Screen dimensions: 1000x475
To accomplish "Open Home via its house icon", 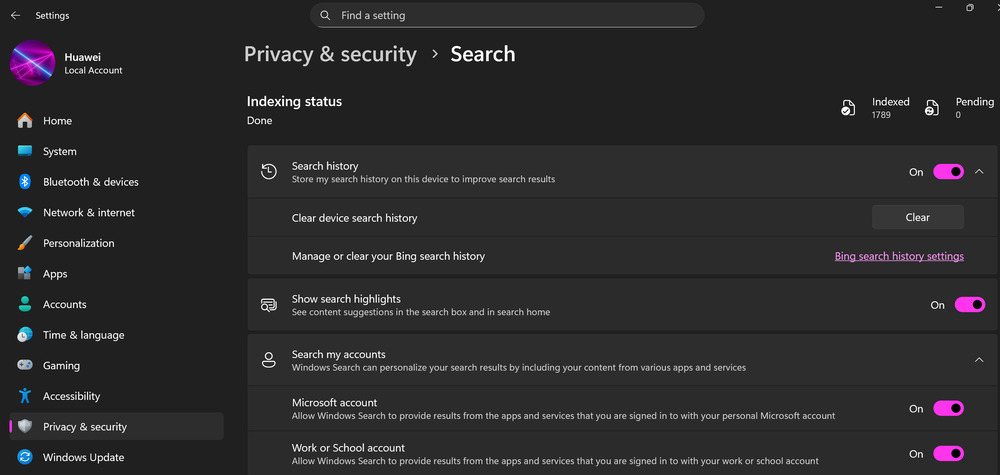I will pos(25,121).
